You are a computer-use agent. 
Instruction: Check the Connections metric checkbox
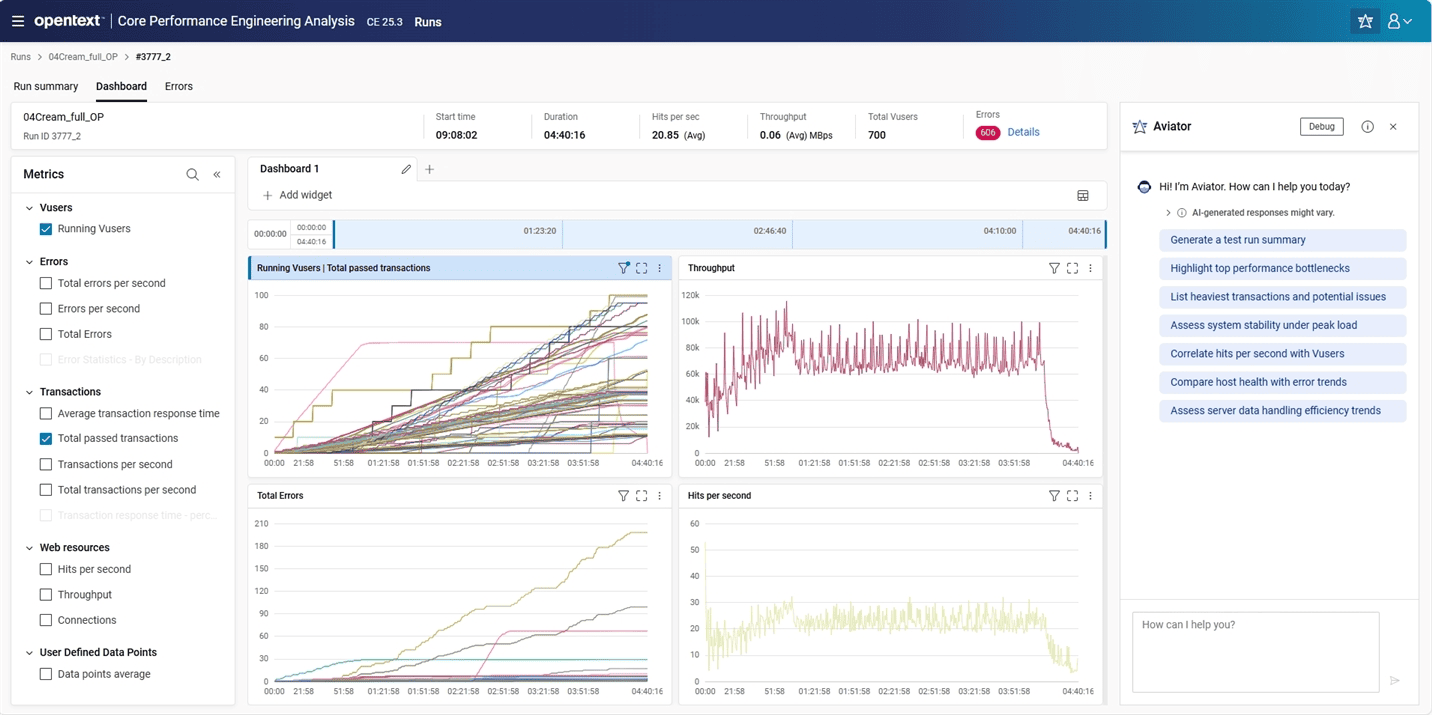[46, 620]
